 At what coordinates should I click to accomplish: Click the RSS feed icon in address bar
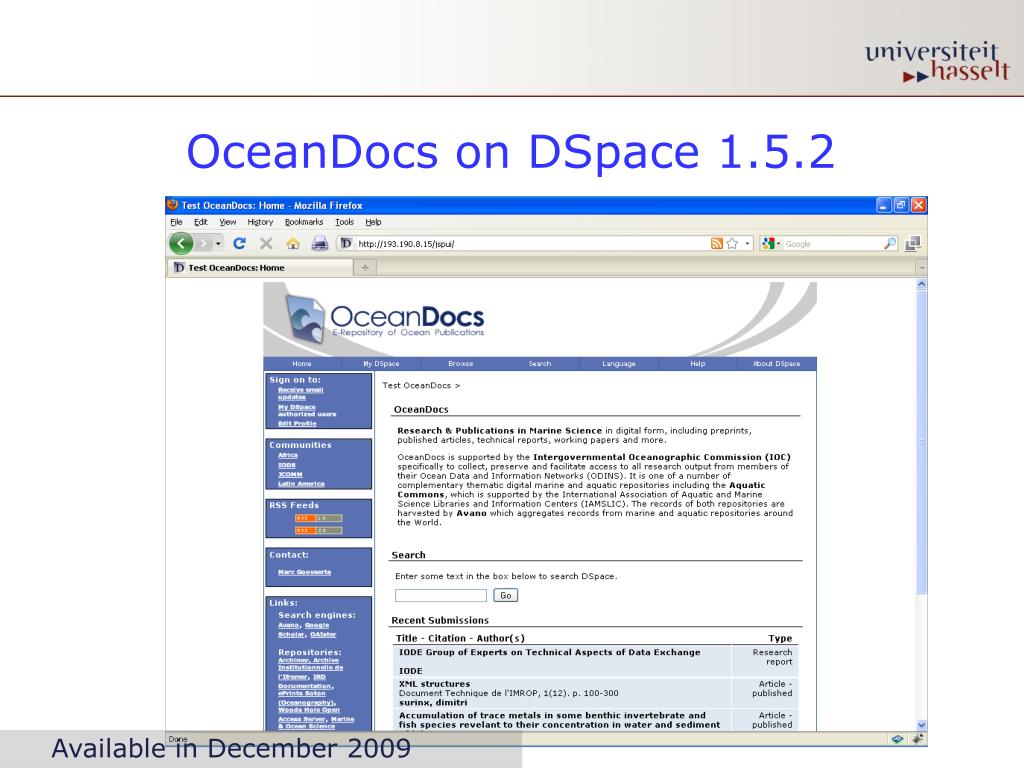point(716,244)
